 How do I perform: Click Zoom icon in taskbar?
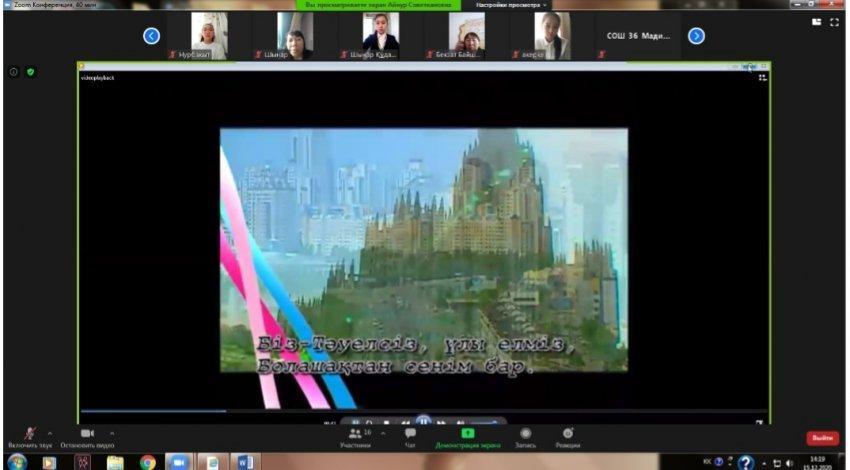pyautogui.click(x=178, y=462)
